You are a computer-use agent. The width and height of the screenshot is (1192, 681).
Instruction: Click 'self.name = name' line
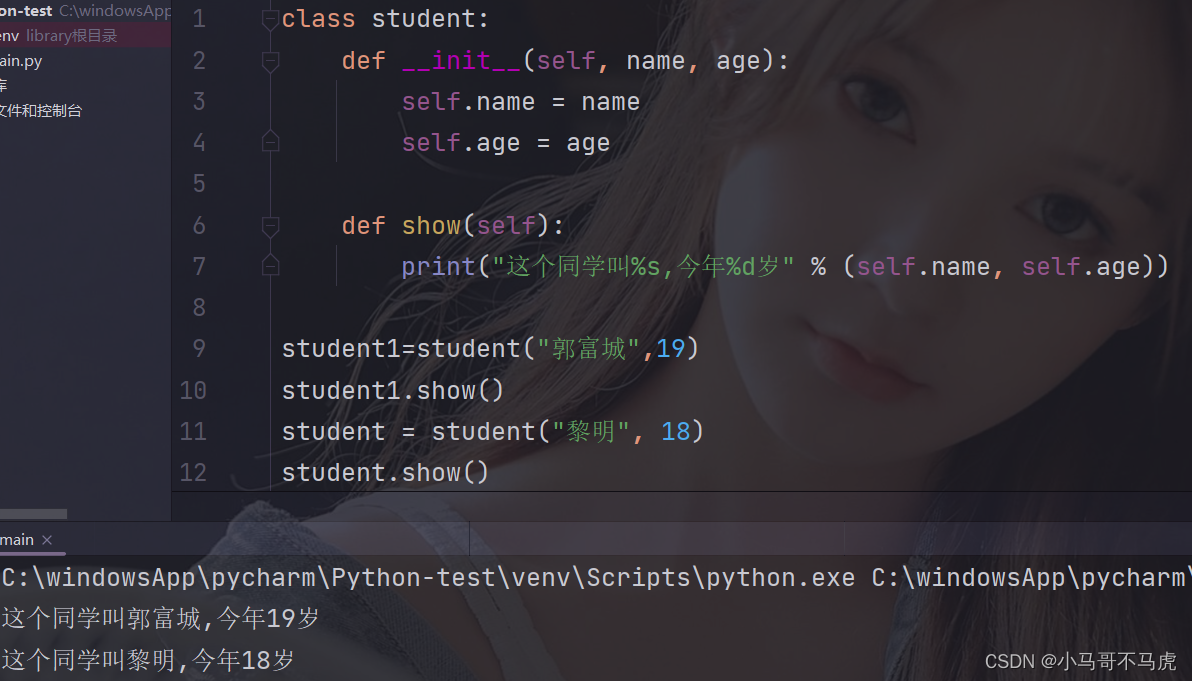coord(521,102)
